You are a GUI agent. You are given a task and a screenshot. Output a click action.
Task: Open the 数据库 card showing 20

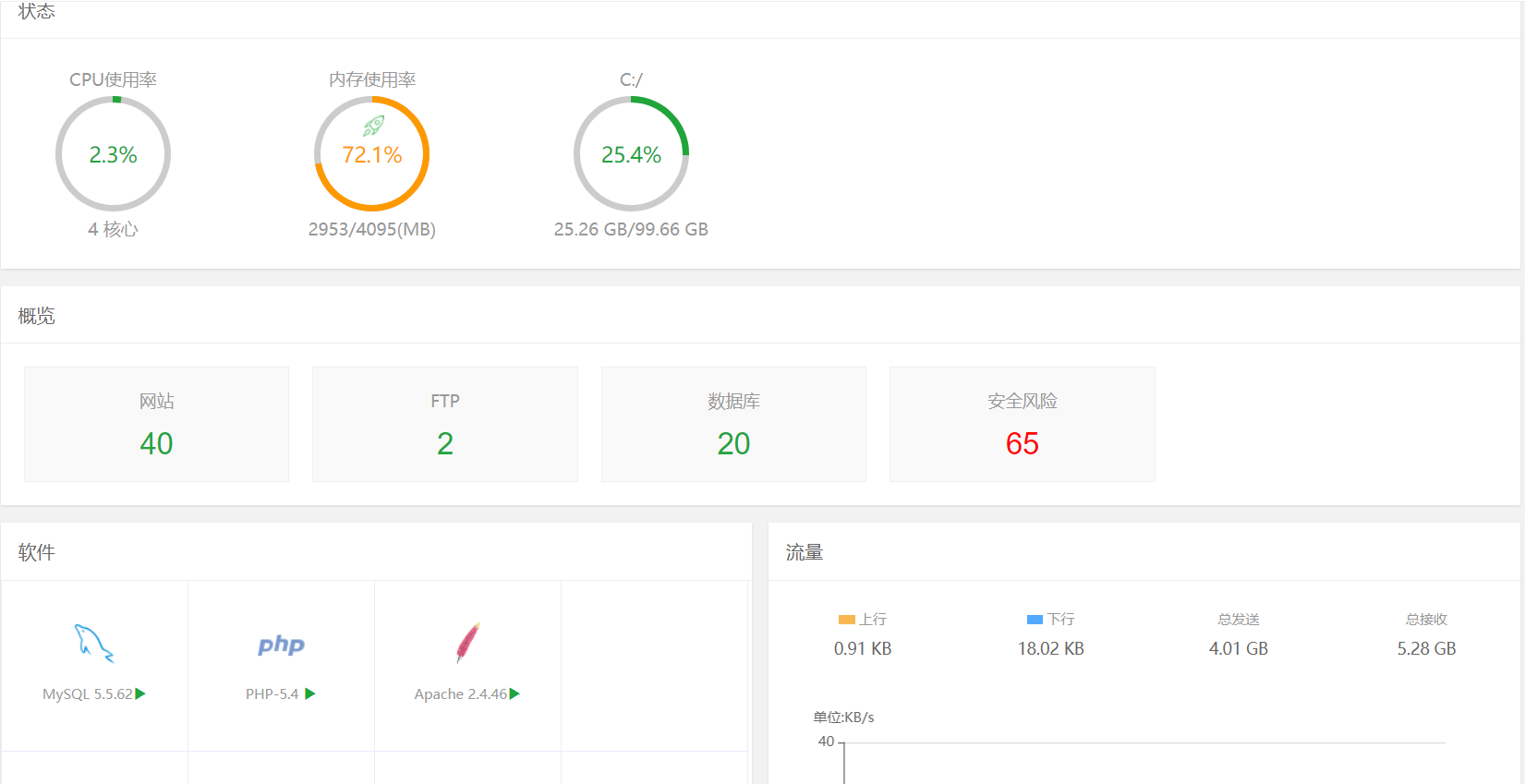tap(733, 424)
